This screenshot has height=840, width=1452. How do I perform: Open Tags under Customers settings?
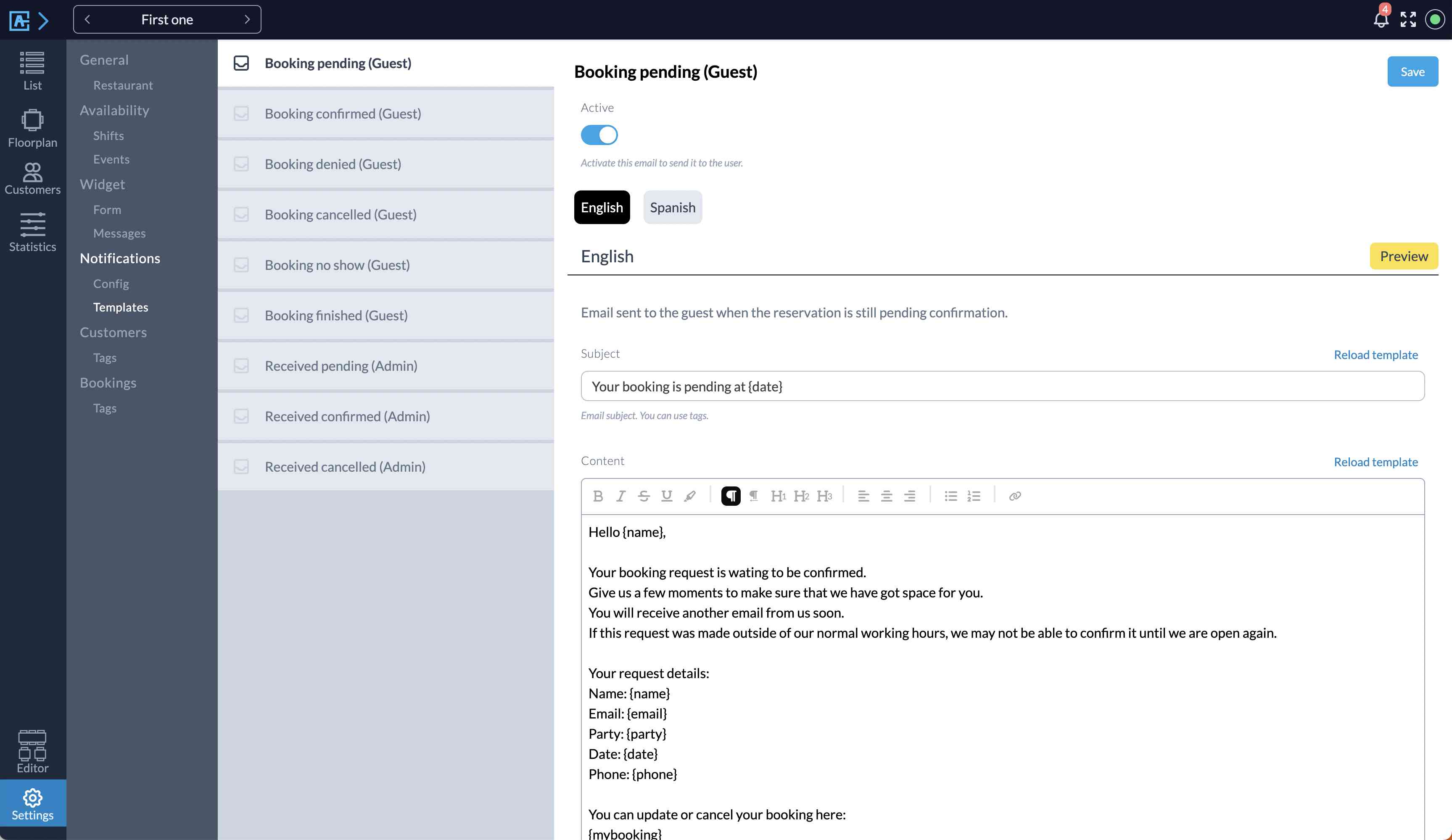105,358
